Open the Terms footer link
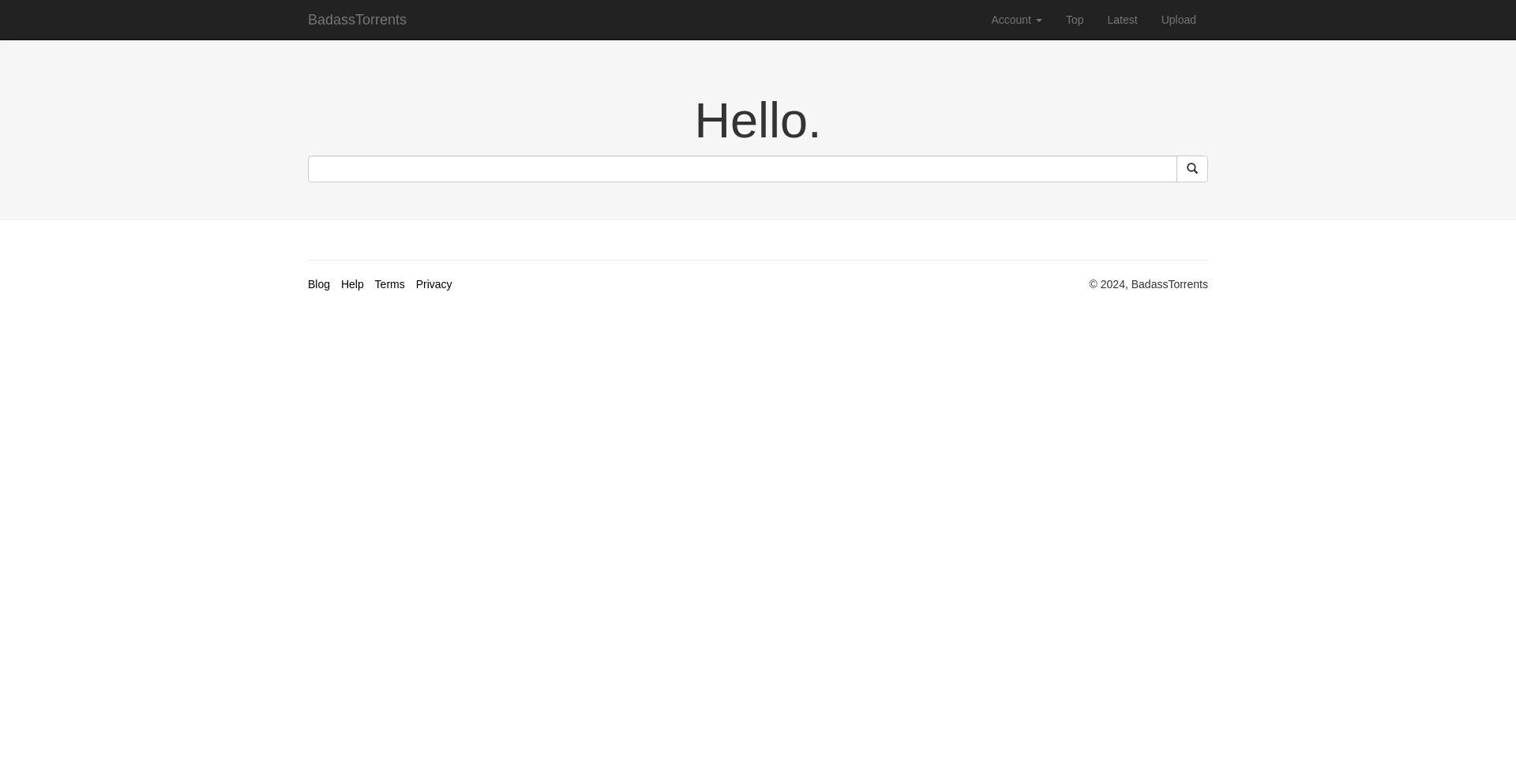The image size is (1516, 784). click(x=389, y=284)
